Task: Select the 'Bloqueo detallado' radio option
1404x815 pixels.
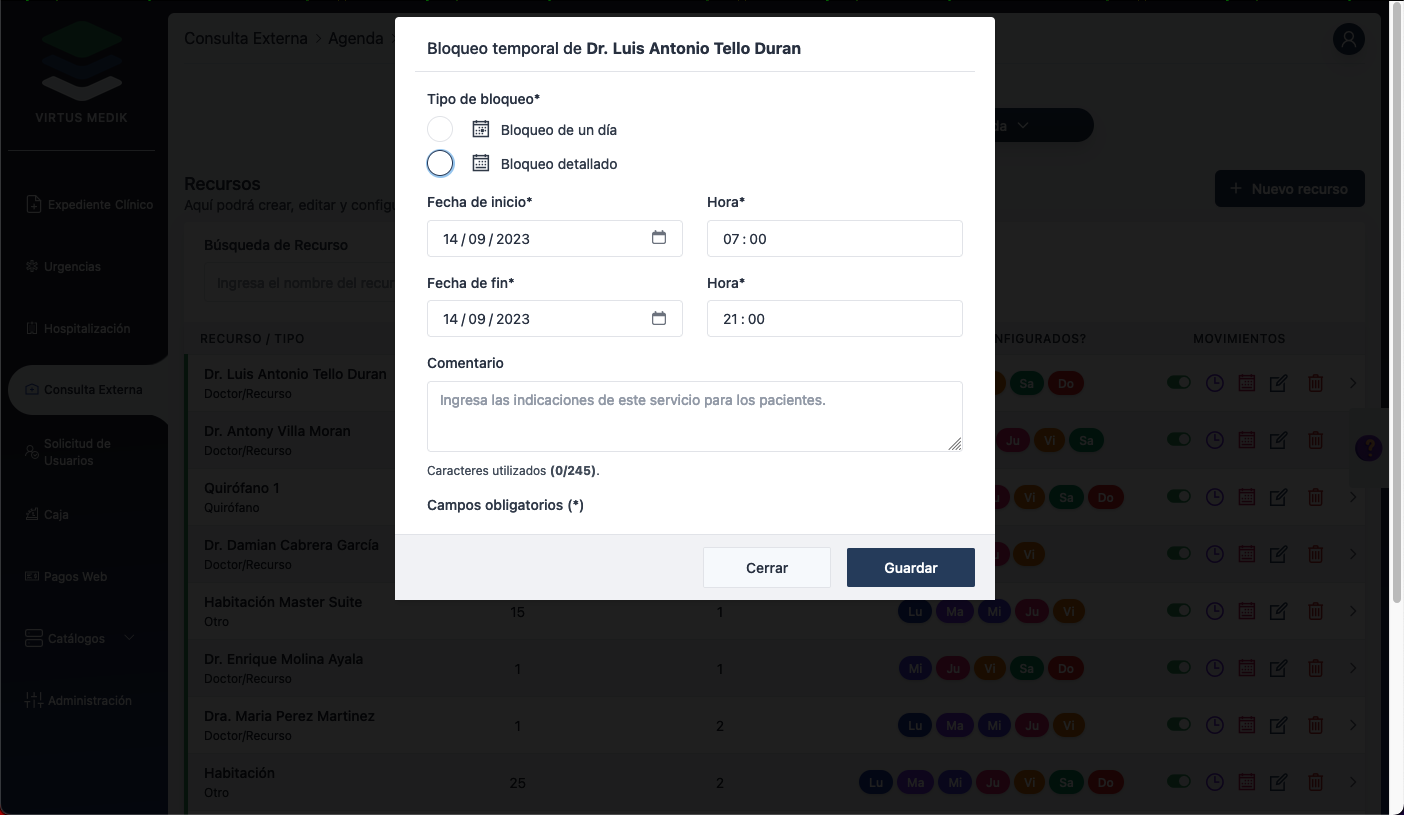Action: [440, 163]
